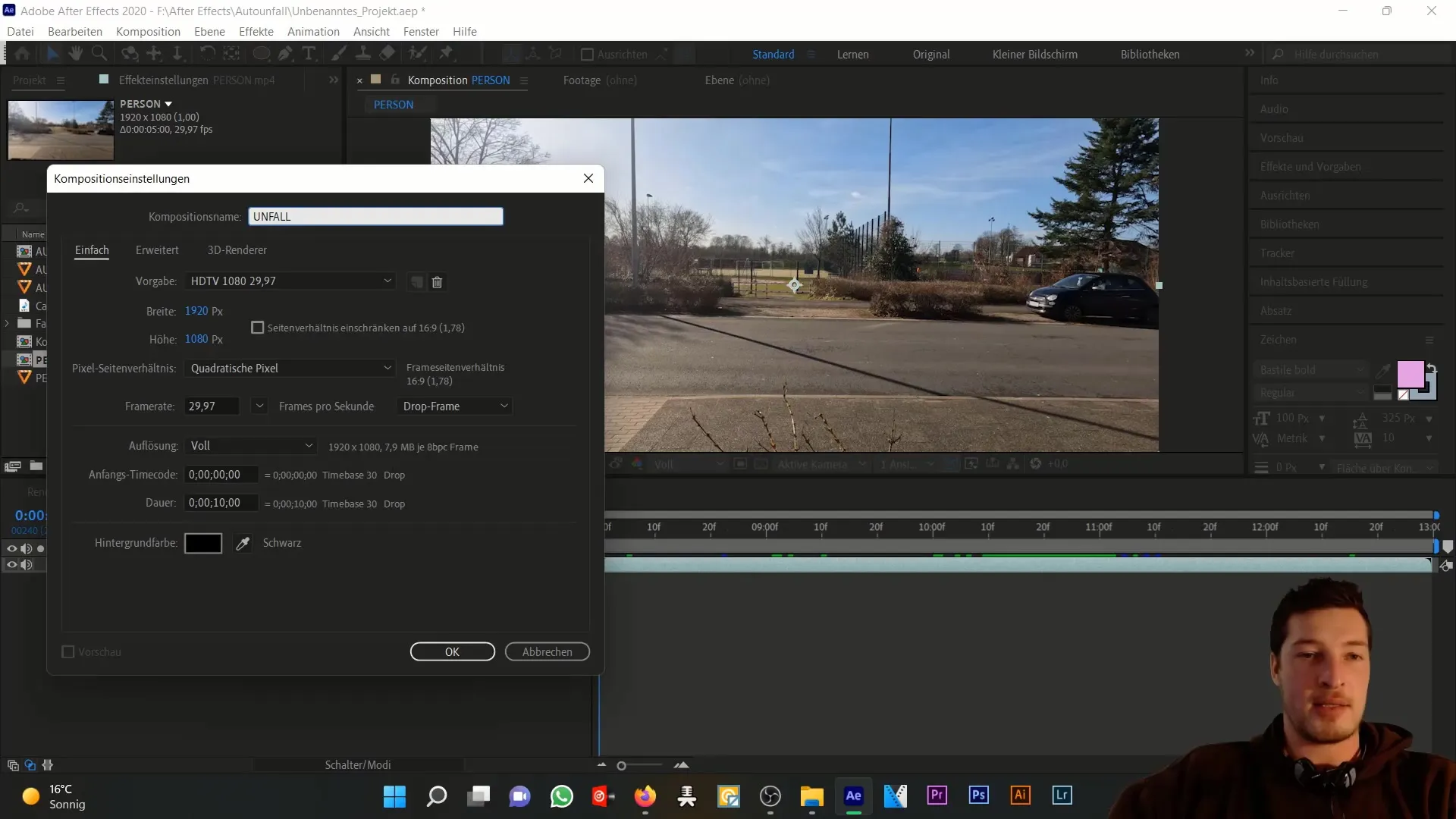Select the Type (T) tool

pos(309,54)
